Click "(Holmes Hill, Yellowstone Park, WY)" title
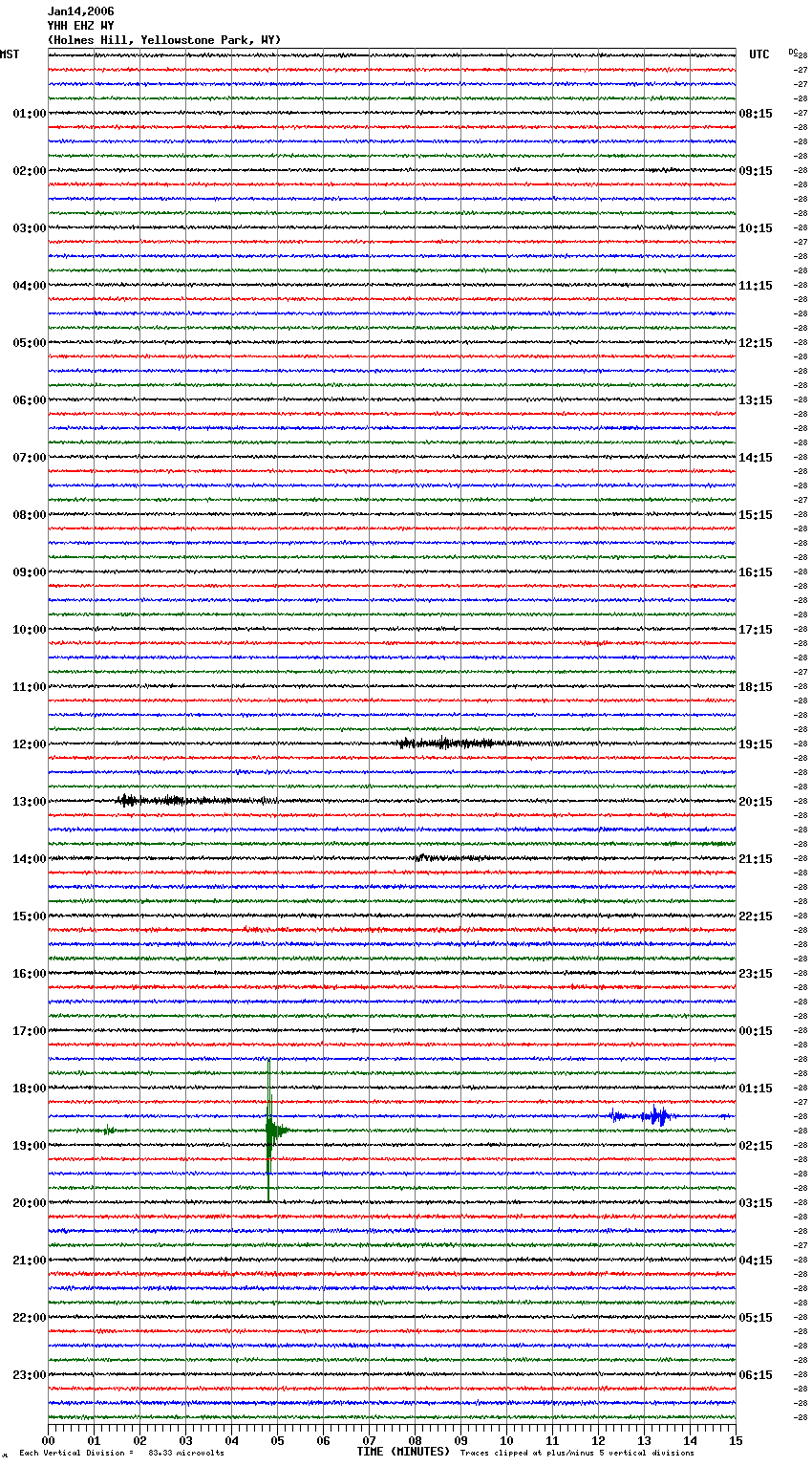Screen dimensions: 812x1466 (x=164, y=40)
